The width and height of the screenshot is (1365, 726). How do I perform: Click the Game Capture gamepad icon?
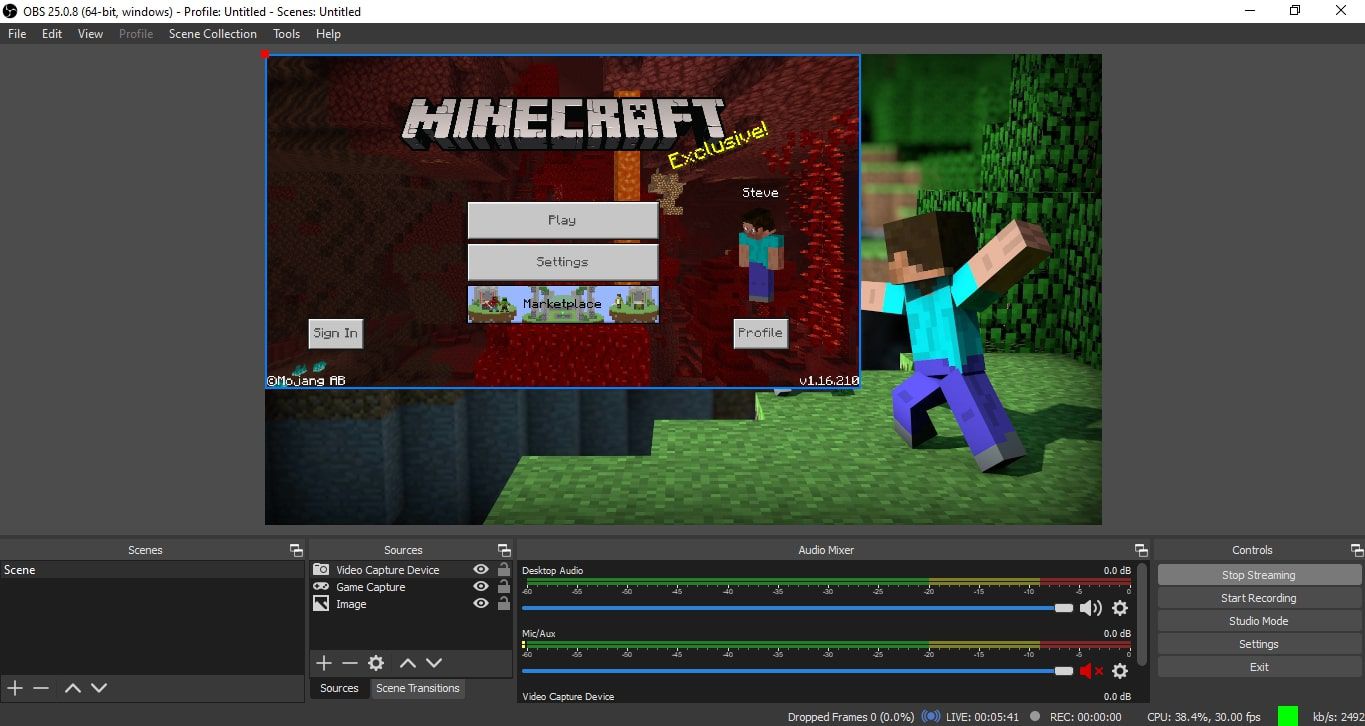coord(321,587)
